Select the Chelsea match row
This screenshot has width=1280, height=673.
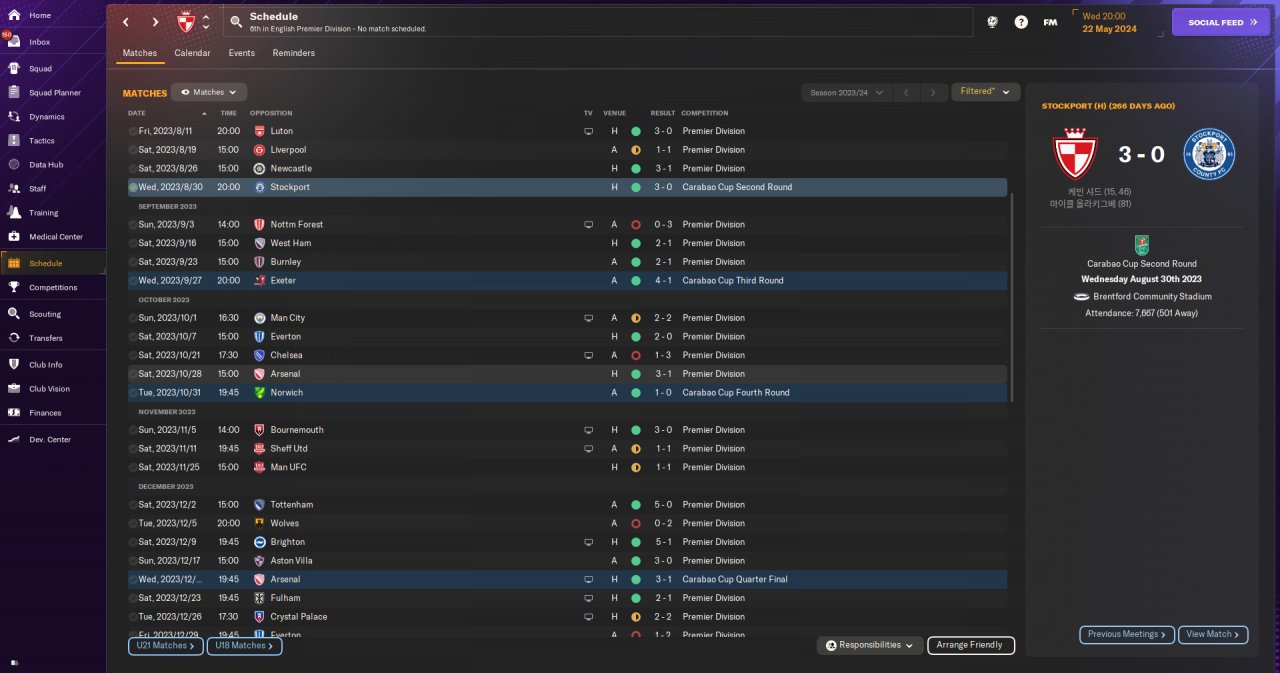(x=566, y=355)
